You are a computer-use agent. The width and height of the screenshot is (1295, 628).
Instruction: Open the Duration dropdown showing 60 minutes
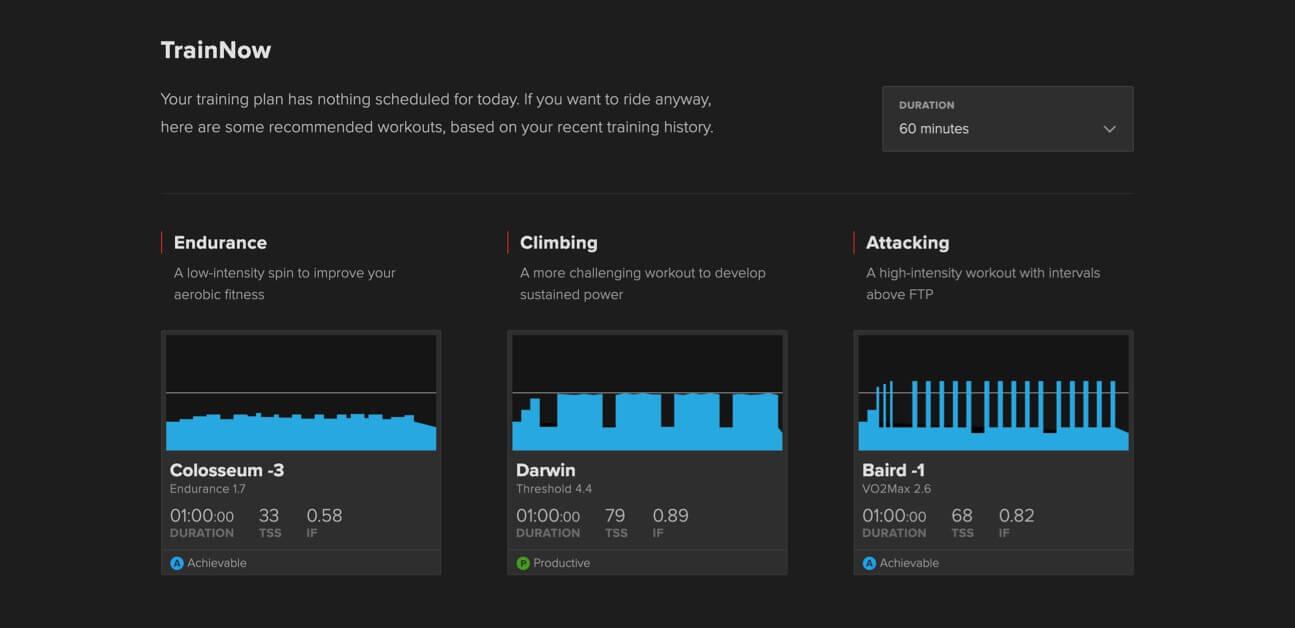pyautogui.click(x=1007, y=119)
